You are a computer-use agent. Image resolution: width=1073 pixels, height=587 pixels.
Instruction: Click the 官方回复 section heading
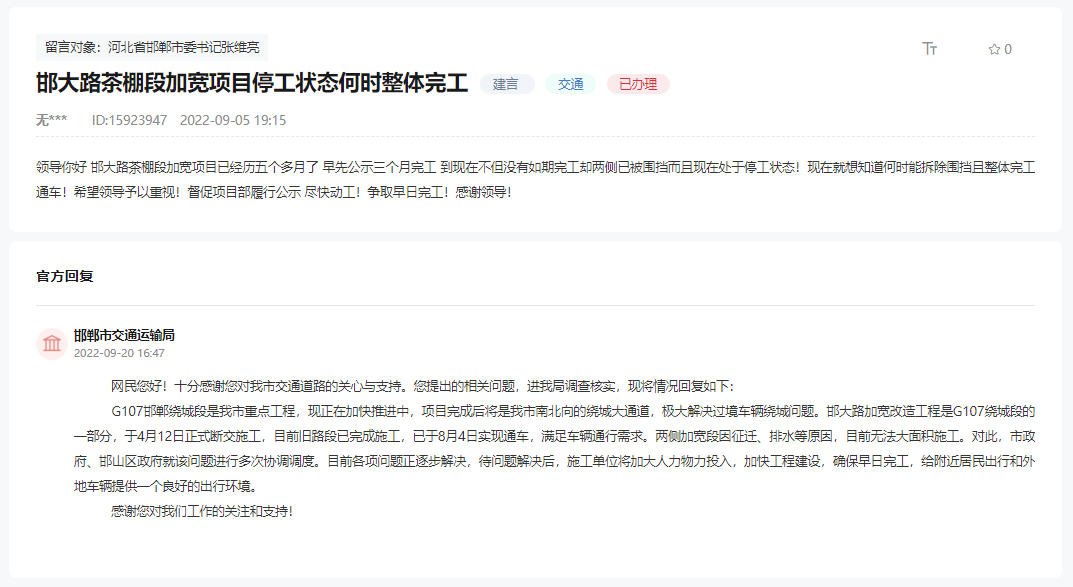(x=64, y=276)
